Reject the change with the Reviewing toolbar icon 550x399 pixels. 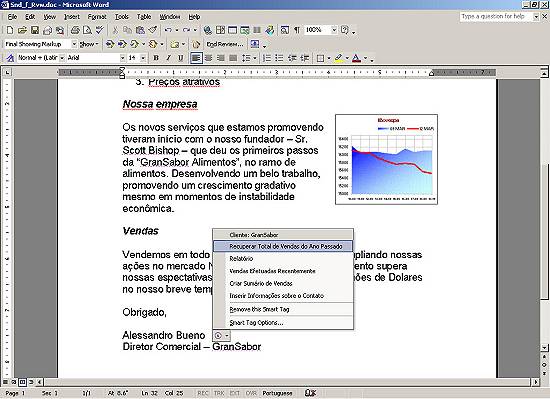pyautogui.click(x=153, y=44)
